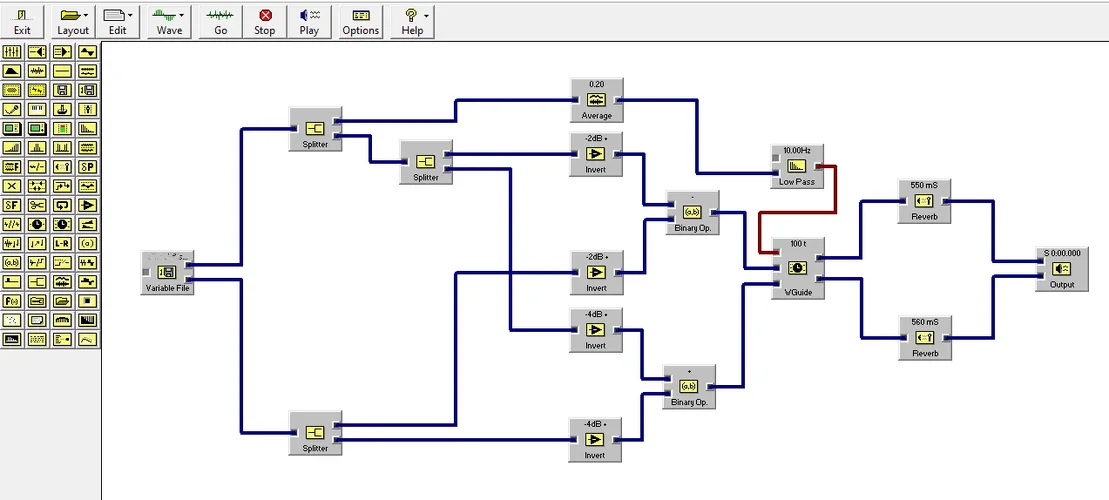Viewport: 1109px width, 500px height.
Task: Start playback with the Play button
Action: [x=309, y=22]
